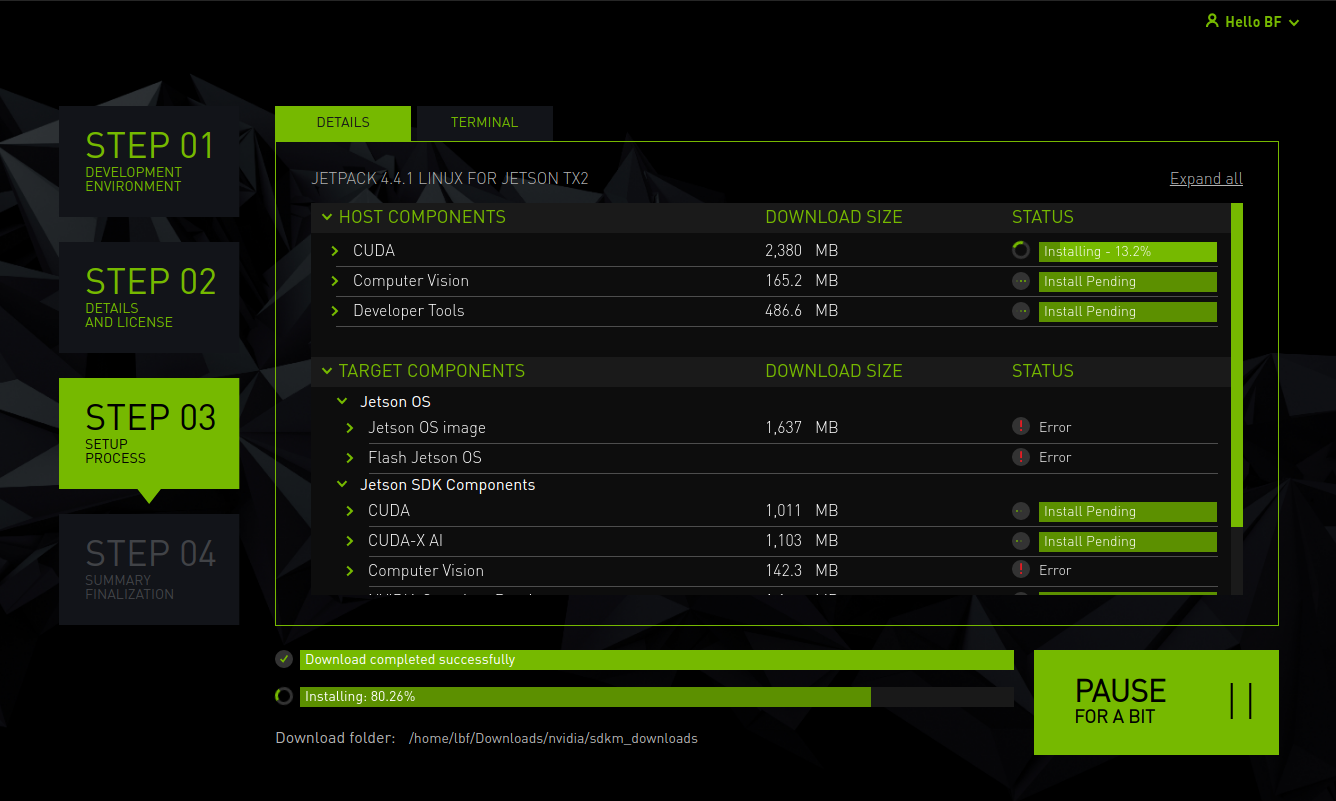The width and height of the screenshot is (1336, 801).
Task: Click the red error icon for Jetson OS image
Action: (1020, 427)
